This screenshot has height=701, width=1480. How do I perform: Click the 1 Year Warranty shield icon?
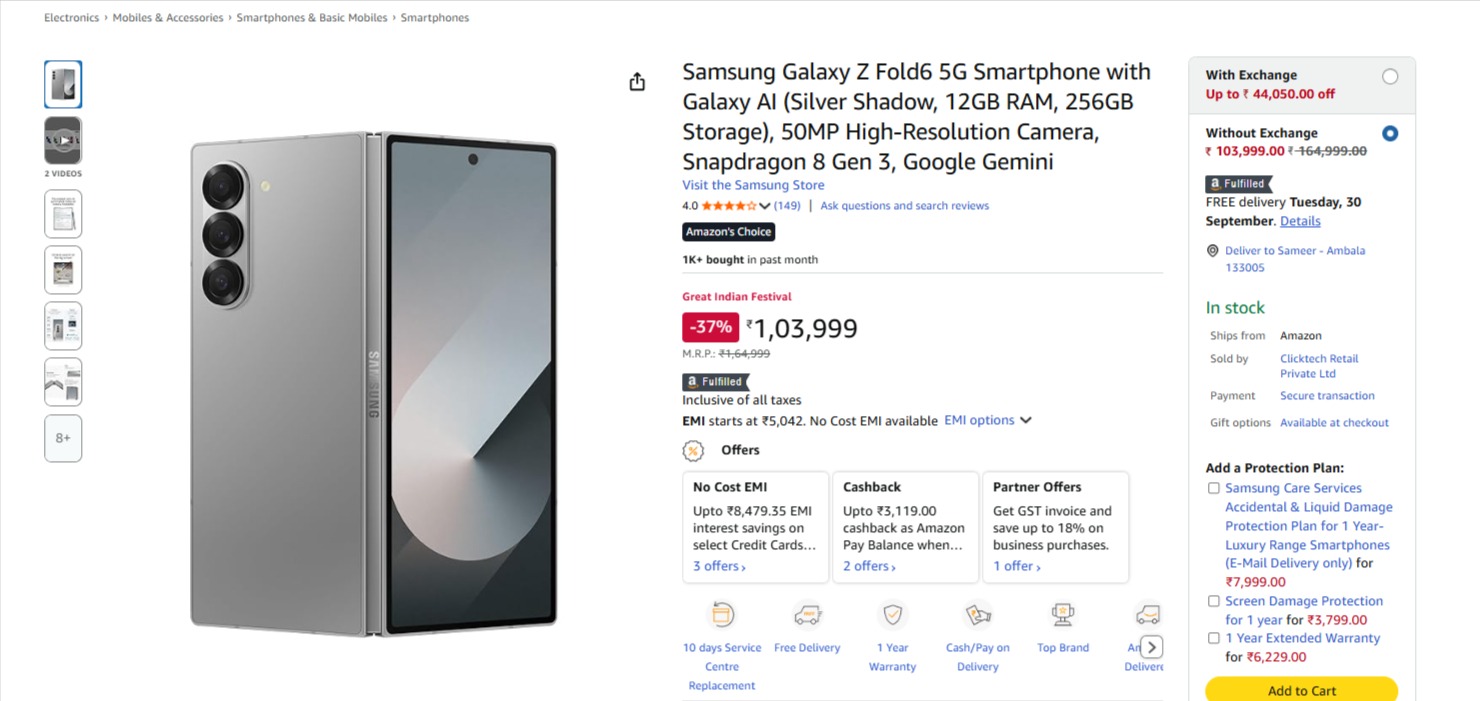pyautogui.click(x=892, y=614)
